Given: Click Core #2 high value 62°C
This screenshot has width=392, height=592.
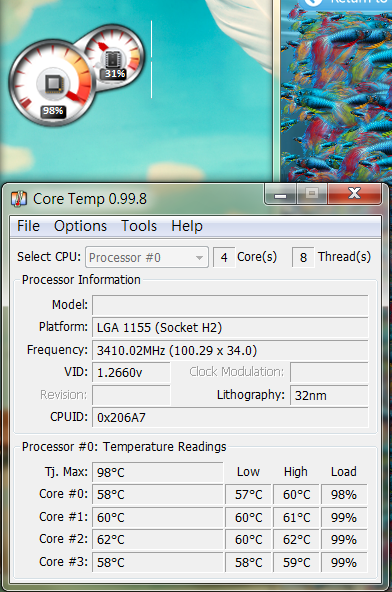Looking at the screenshot, I should point(296,540).
